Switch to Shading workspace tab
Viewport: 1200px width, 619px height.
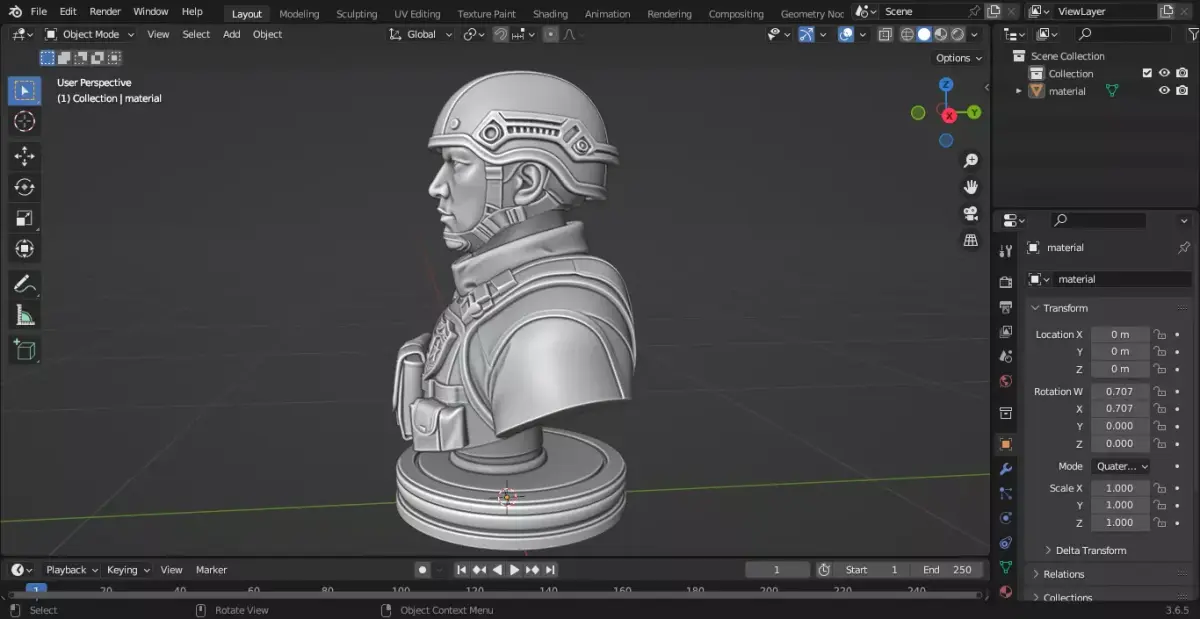tap(550, 14)
